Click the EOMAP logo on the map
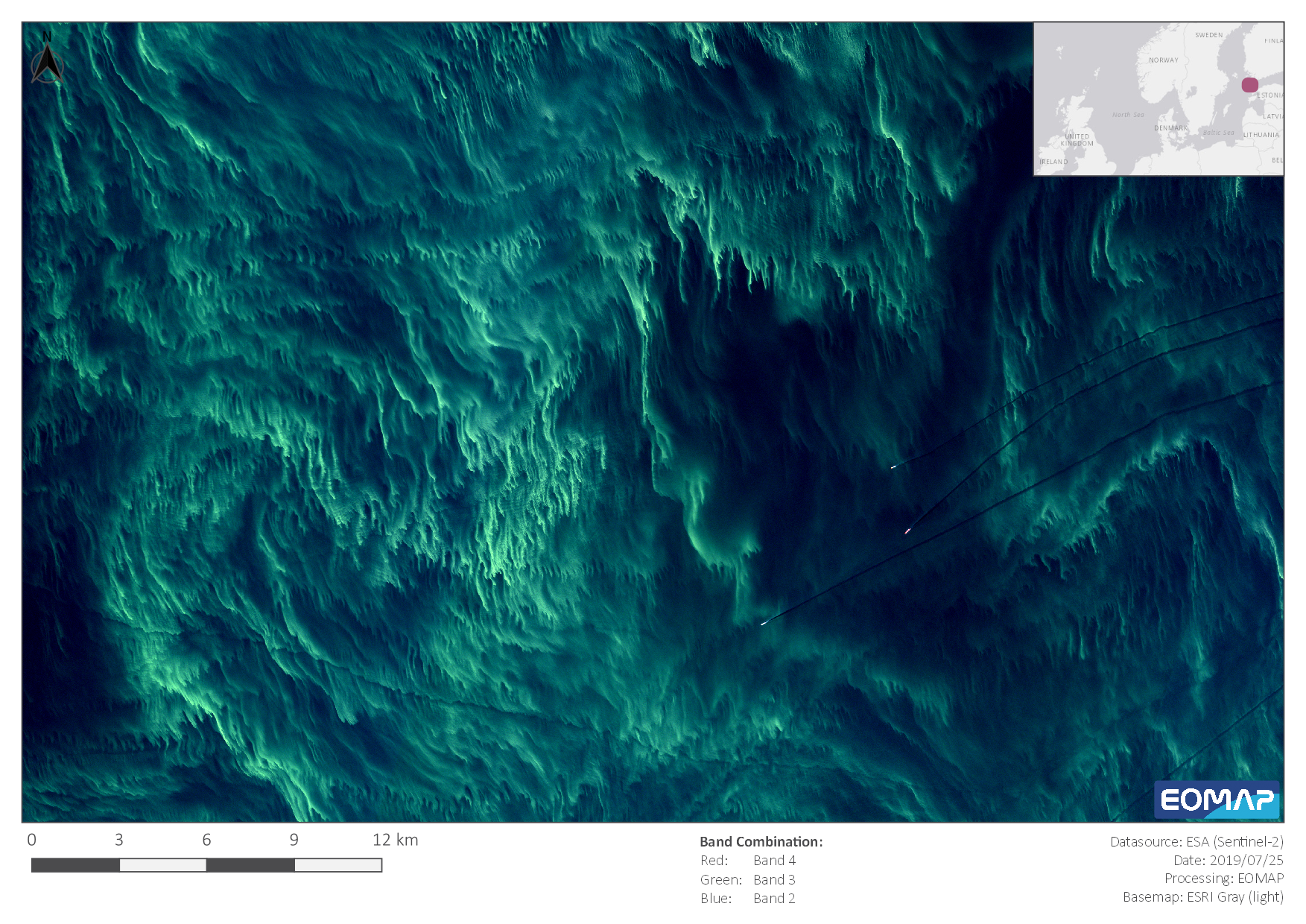 (x=1217, y=800)
